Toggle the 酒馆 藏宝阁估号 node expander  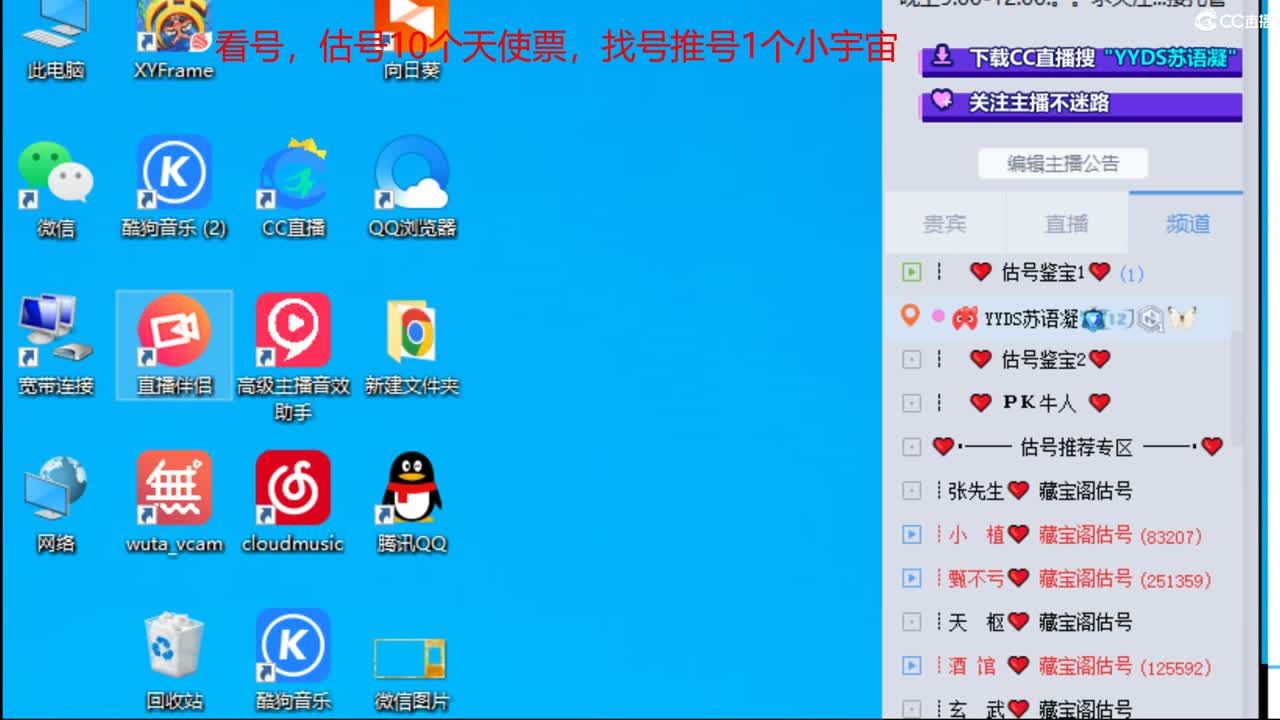[911, 665]
